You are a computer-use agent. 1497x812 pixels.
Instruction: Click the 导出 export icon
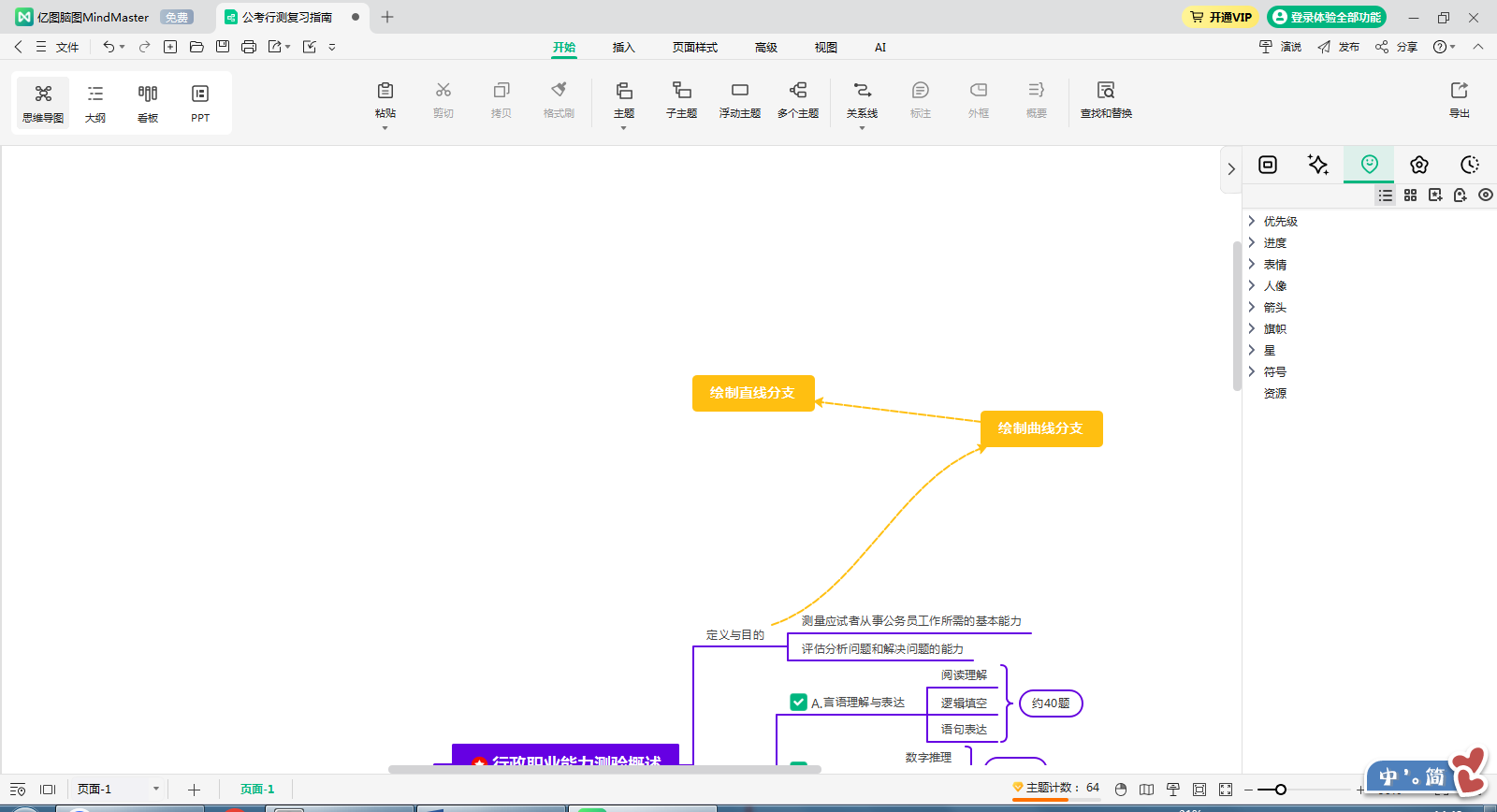coord(1460,91)
